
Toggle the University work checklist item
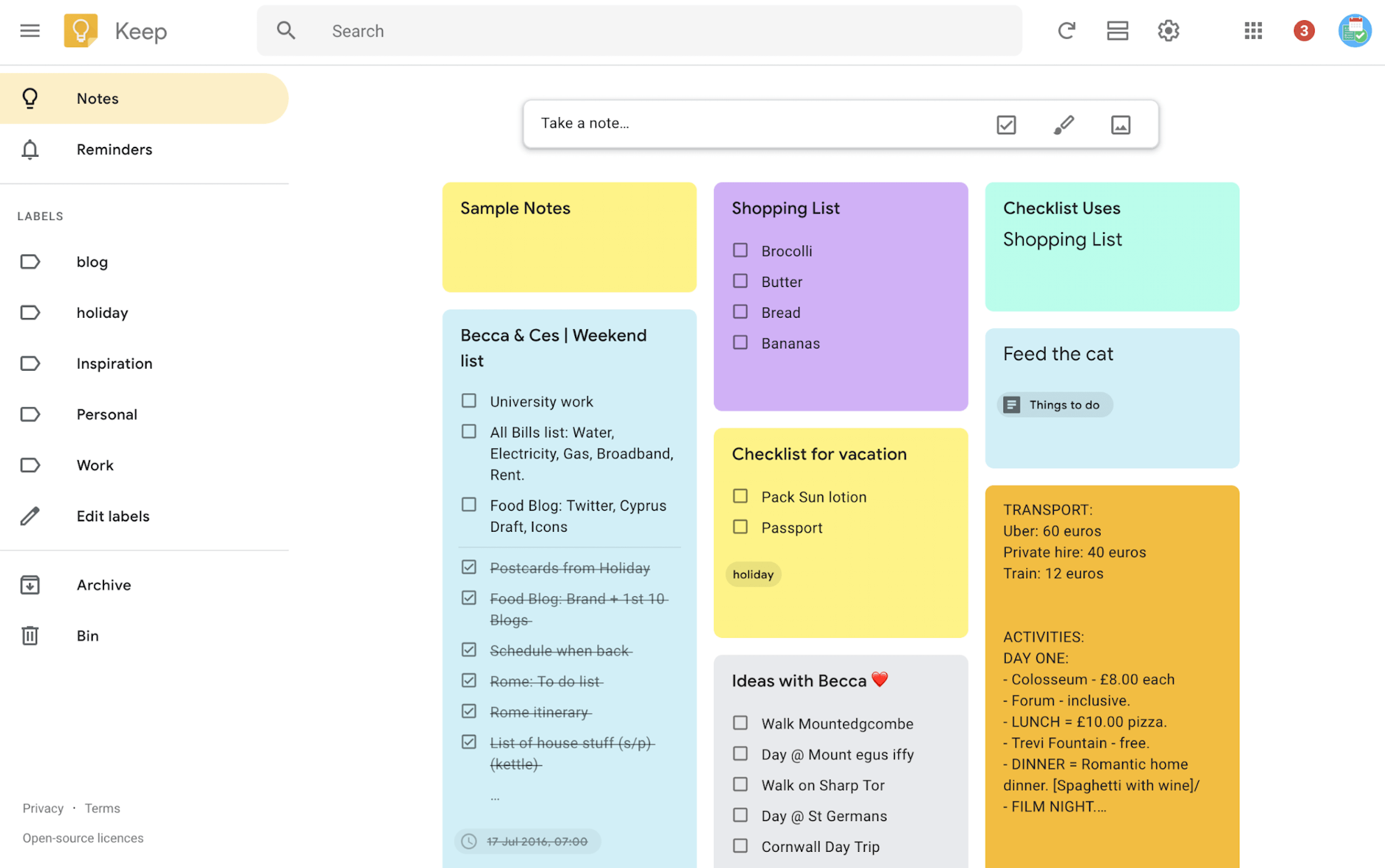pyautogui.click(x=468, y=400)
